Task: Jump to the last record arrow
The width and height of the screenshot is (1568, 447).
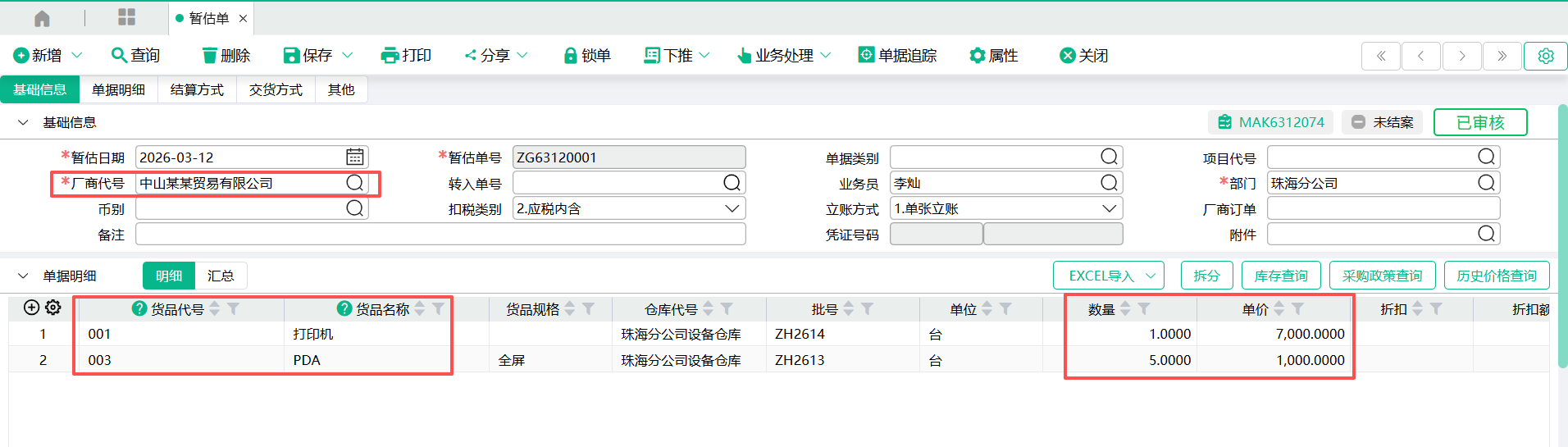Action: (1502, 56)
